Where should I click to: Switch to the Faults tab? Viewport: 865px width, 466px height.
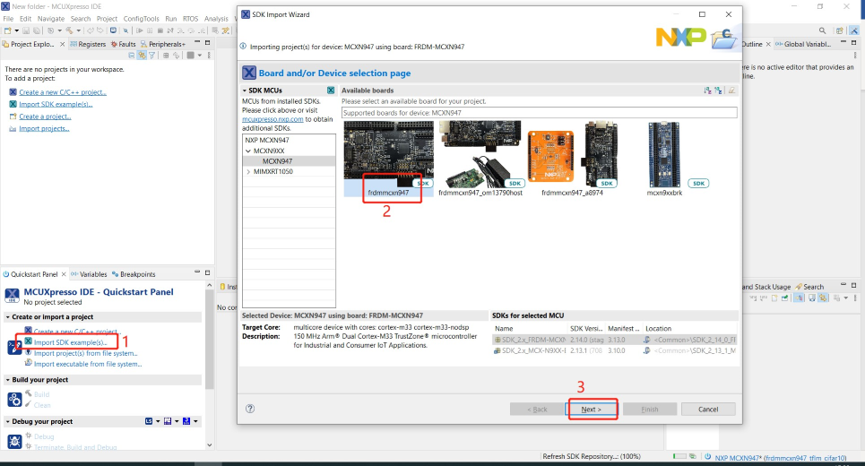123,44
